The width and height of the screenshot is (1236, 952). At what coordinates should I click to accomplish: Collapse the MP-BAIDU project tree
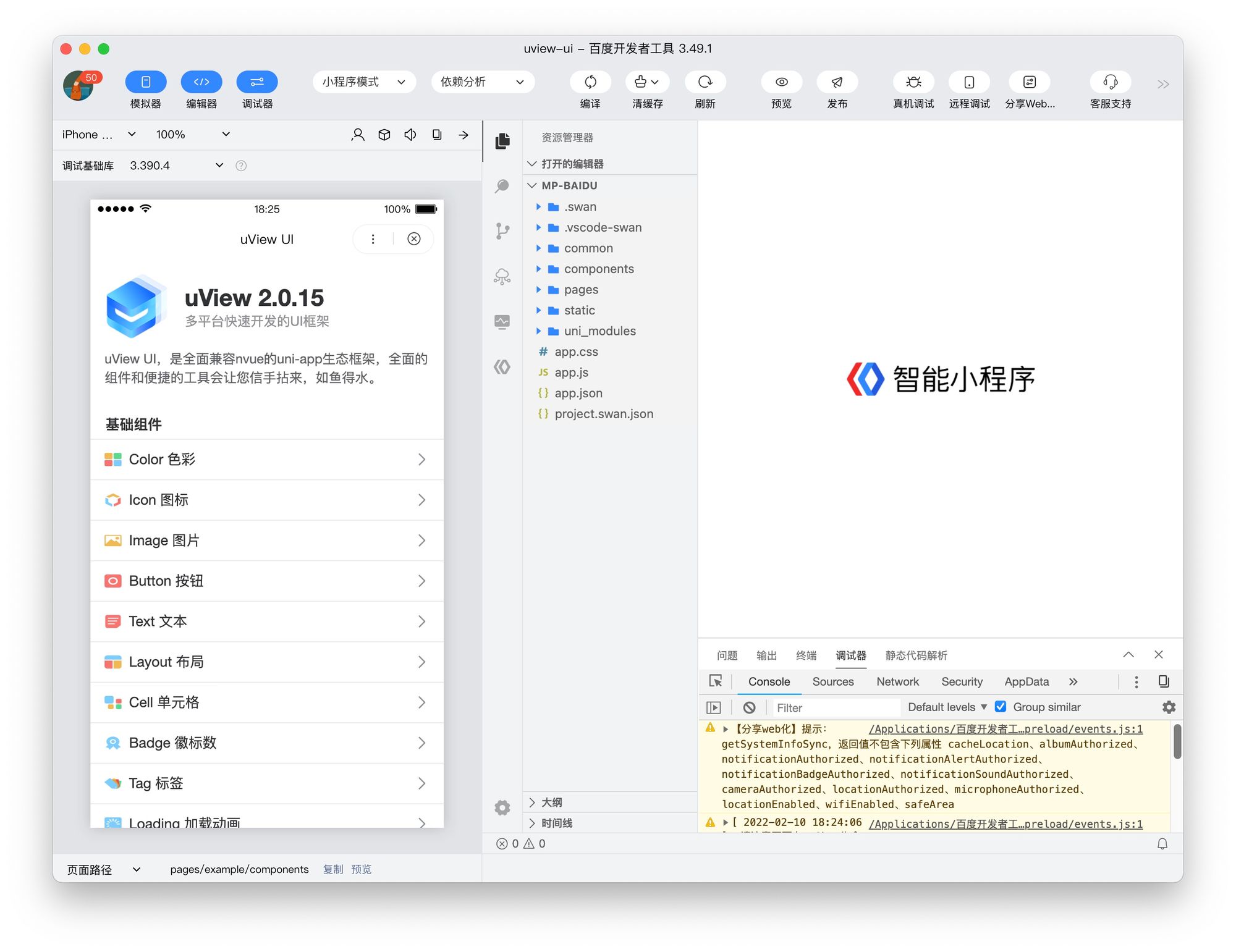pyautogui.click(x=610, y=185)
